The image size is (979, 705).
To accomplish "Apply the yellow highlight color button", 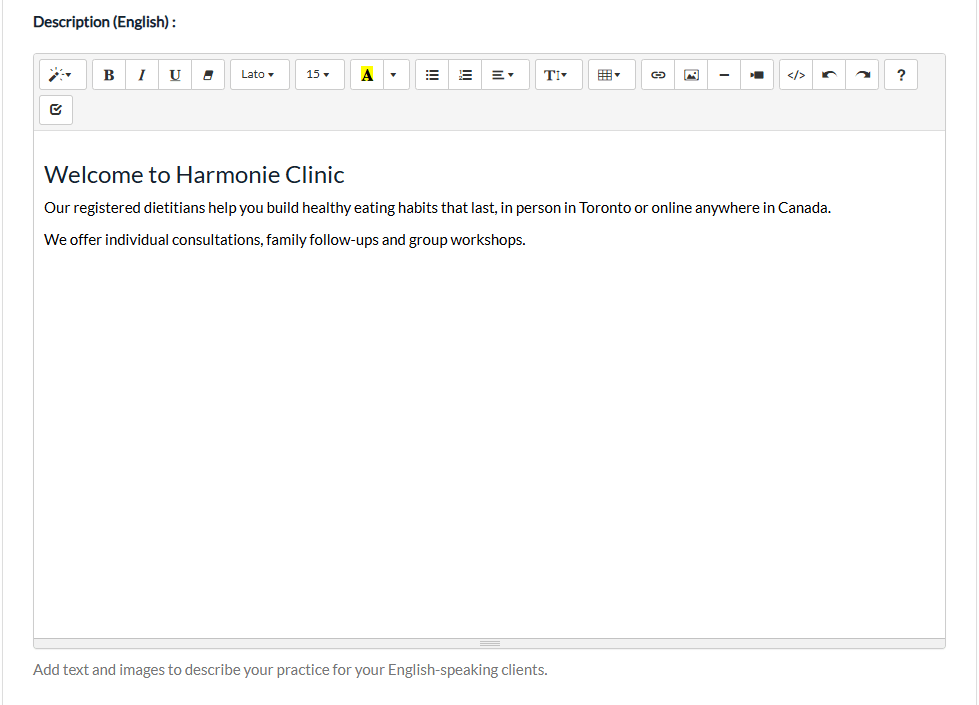I will tap(367, 75).
